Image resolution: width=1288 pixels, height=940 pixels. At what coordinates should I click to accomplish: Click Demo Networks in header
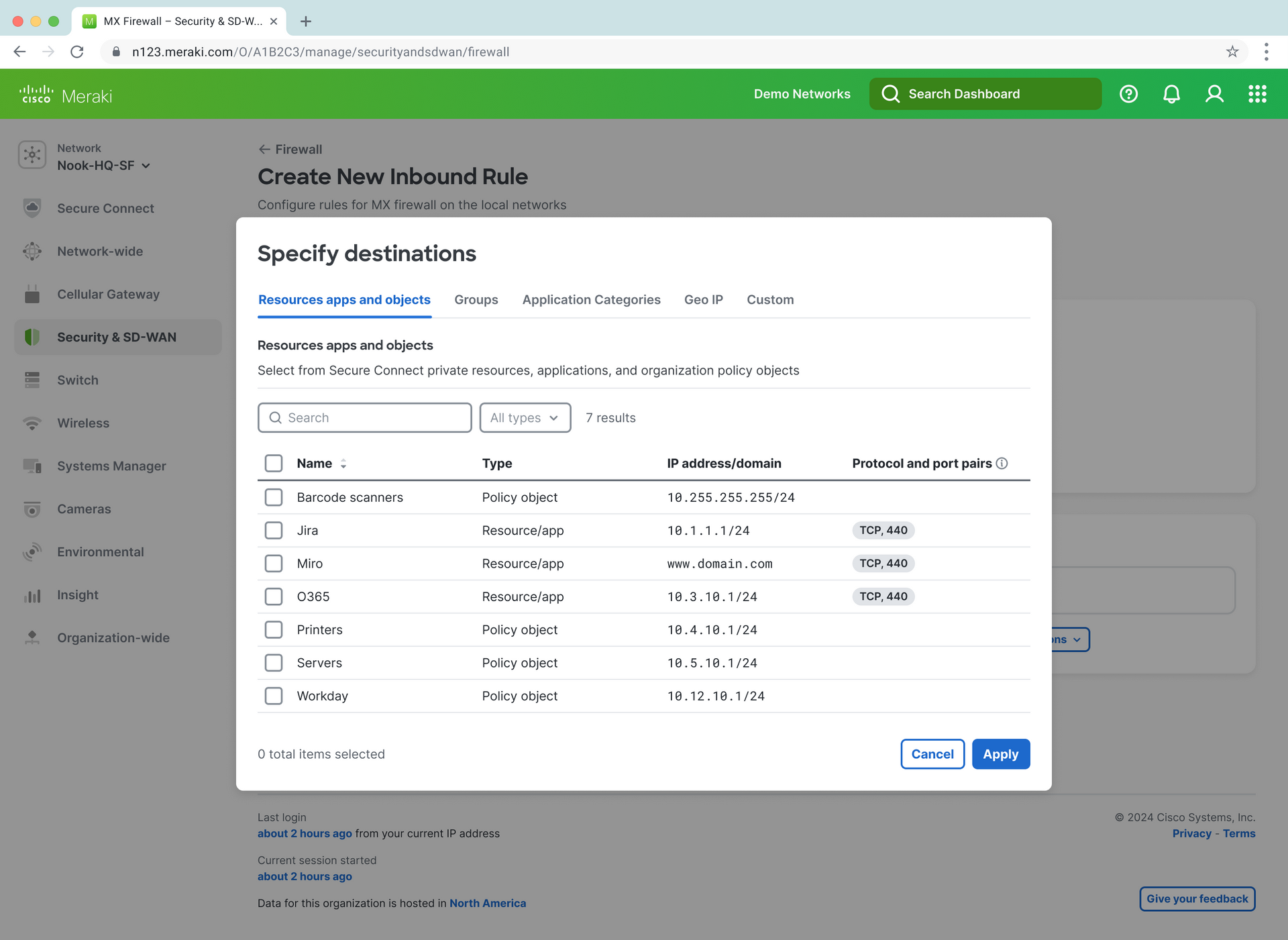click(802, 94)
